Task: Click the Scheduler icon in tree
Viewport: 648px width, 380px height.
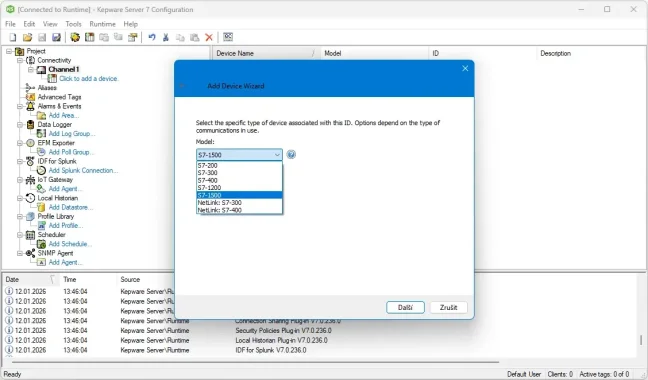Action: 30,235
